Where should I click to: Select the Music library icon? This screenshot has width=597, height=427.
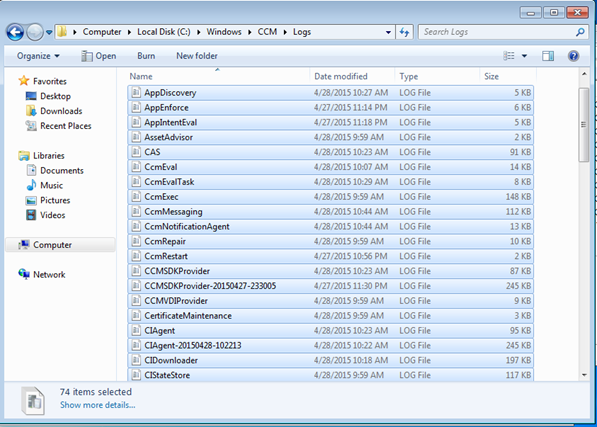[x=31, y=185]
